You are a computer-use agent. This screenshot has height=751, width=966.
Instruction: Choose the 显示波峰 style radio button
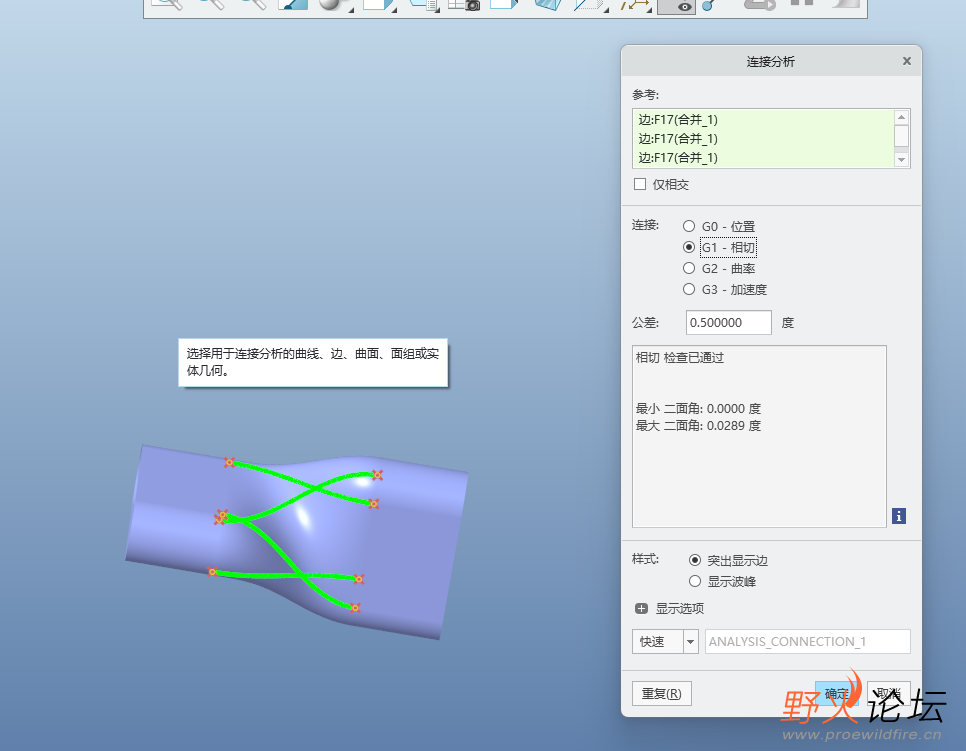tap(696, 581)
